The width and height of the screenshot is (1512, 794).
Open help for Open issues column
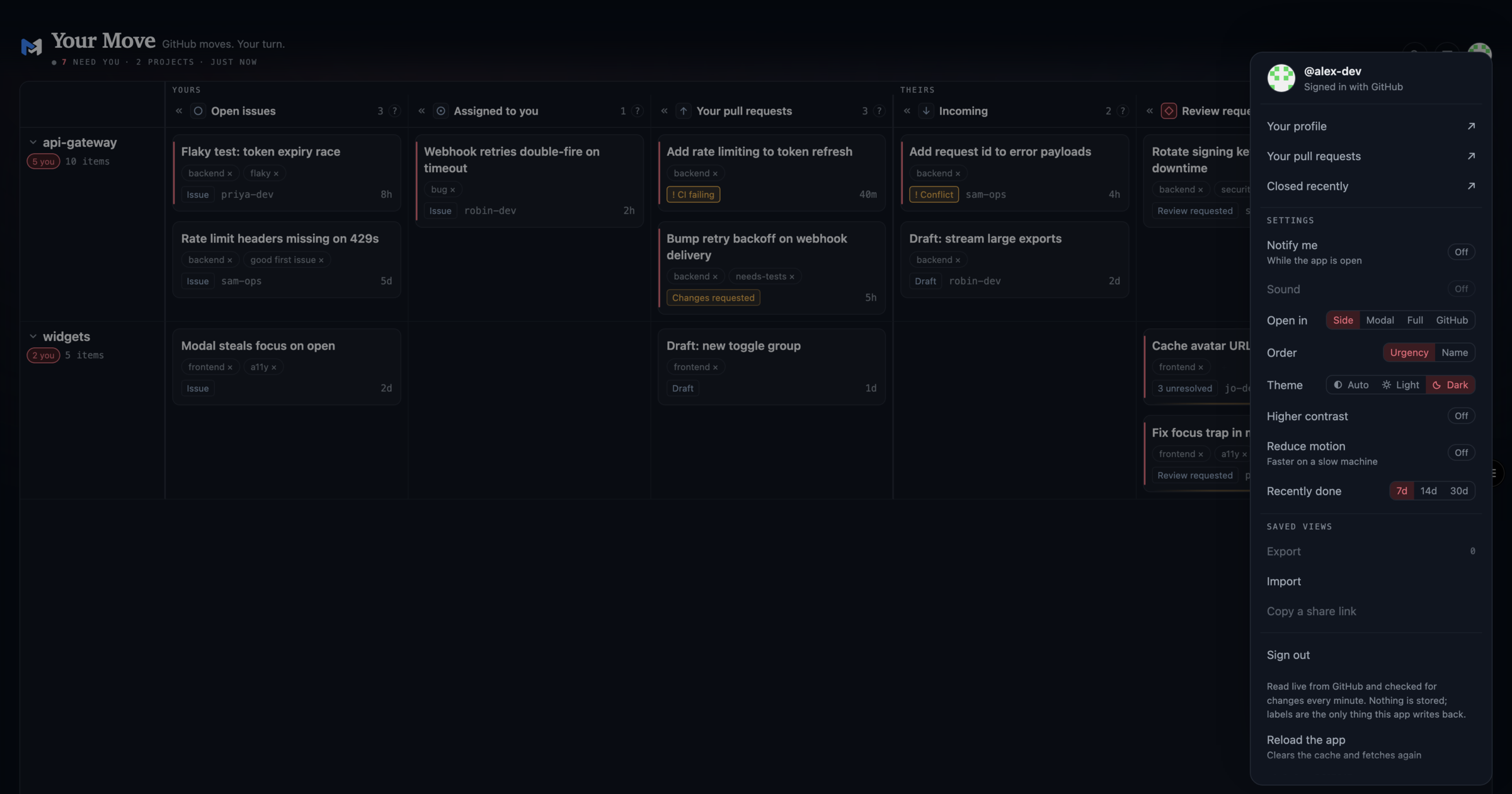(x=394, y=111)
